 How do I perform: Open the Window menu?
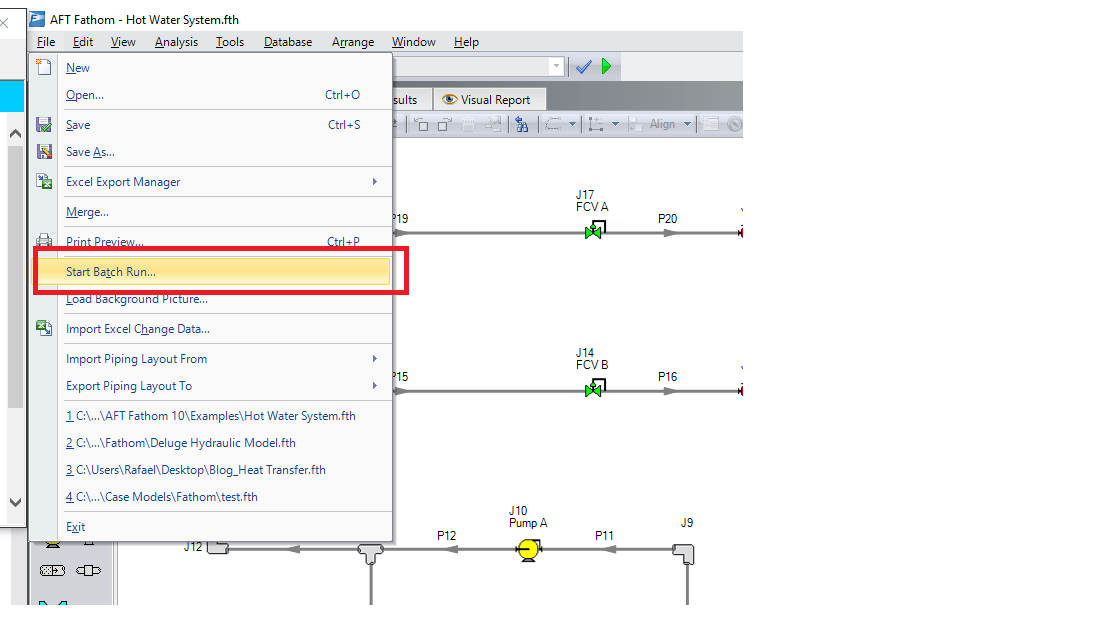pos(414,42)
